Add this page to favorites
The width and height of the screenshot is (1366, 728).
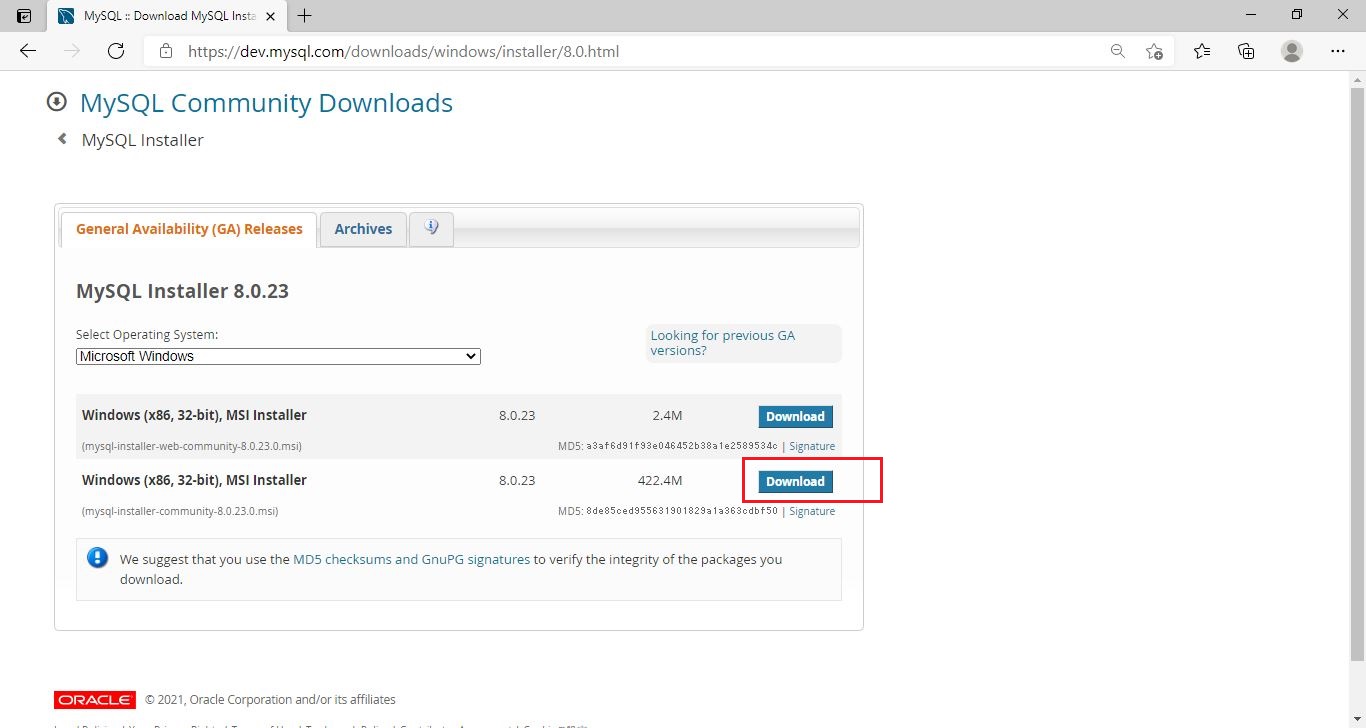coord(1155,51)
